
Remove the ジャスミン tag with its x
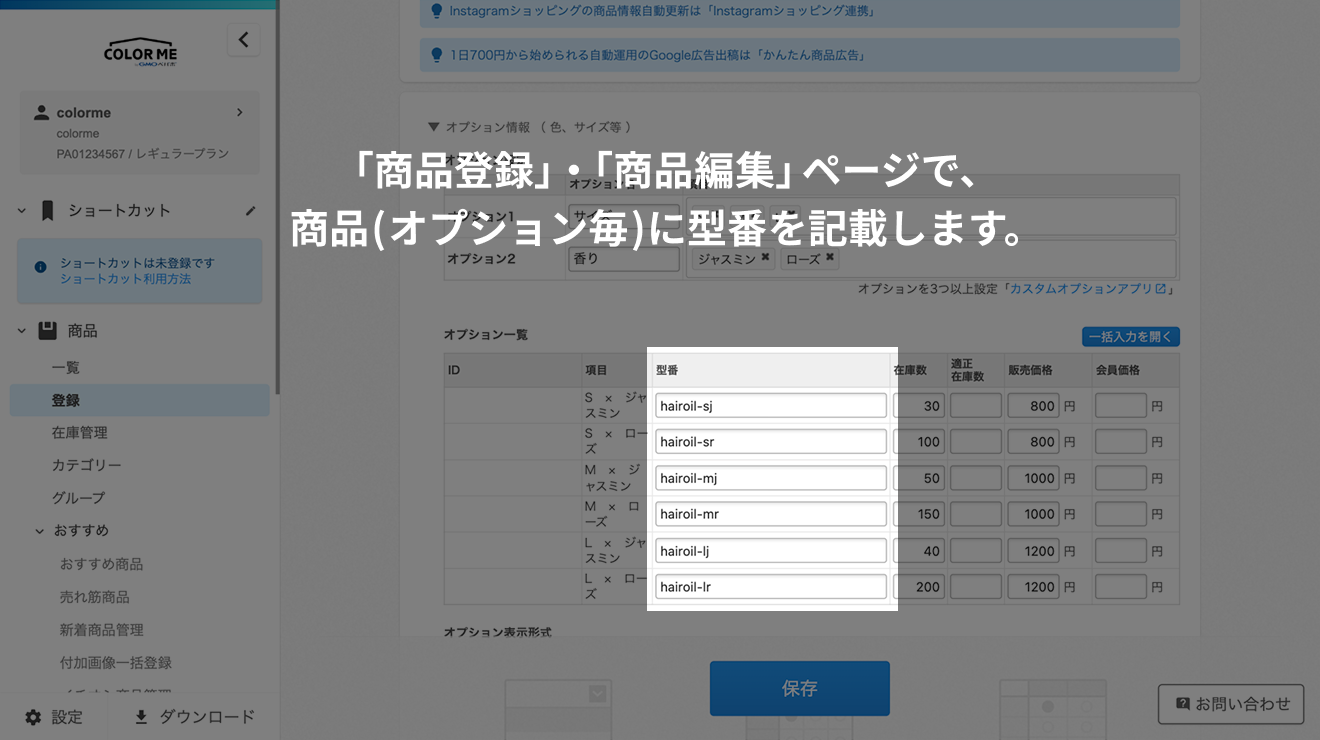(x=765, y=258)
